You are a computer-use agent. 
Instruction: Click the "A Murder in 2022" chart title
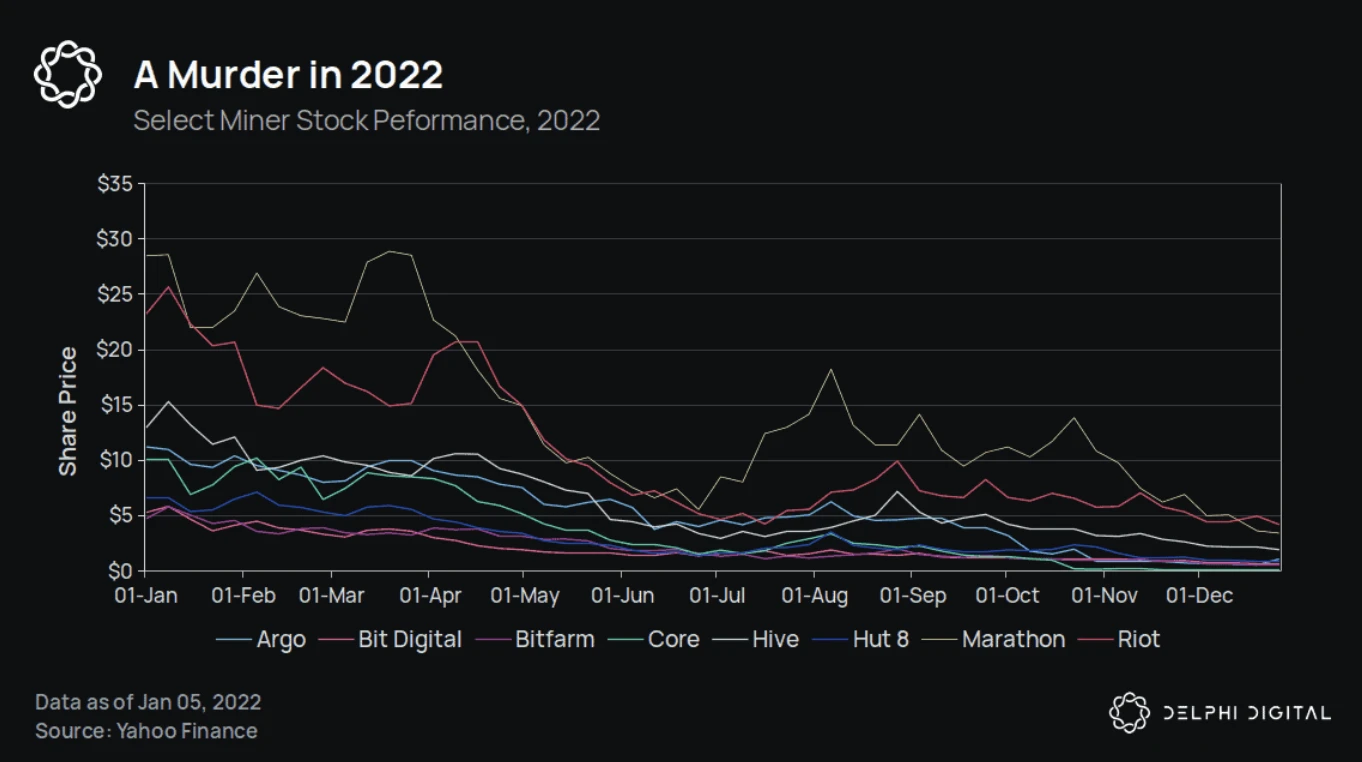coord(288,75)
